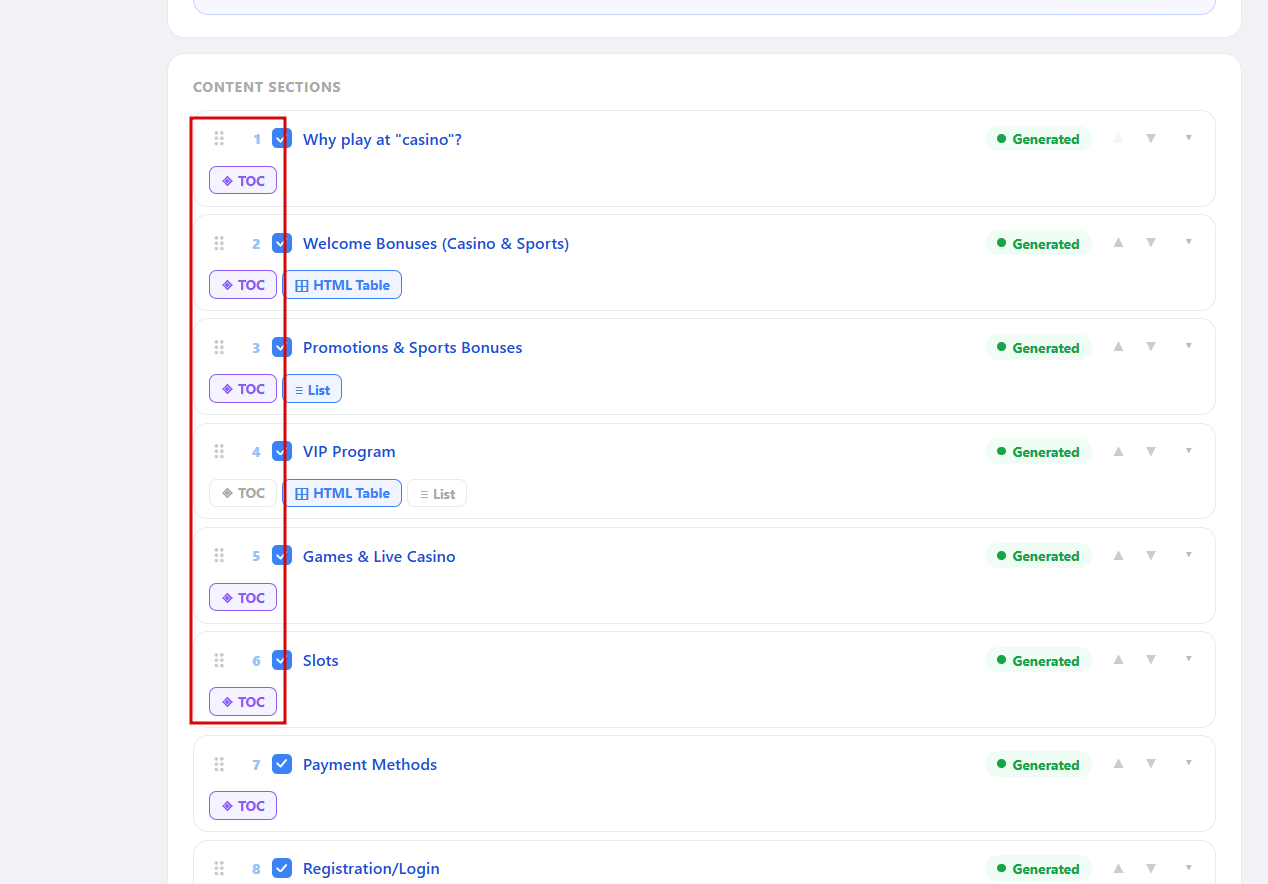
Task: Uncheck Games & Live Casino checkbox
Action: coord(282,555)
